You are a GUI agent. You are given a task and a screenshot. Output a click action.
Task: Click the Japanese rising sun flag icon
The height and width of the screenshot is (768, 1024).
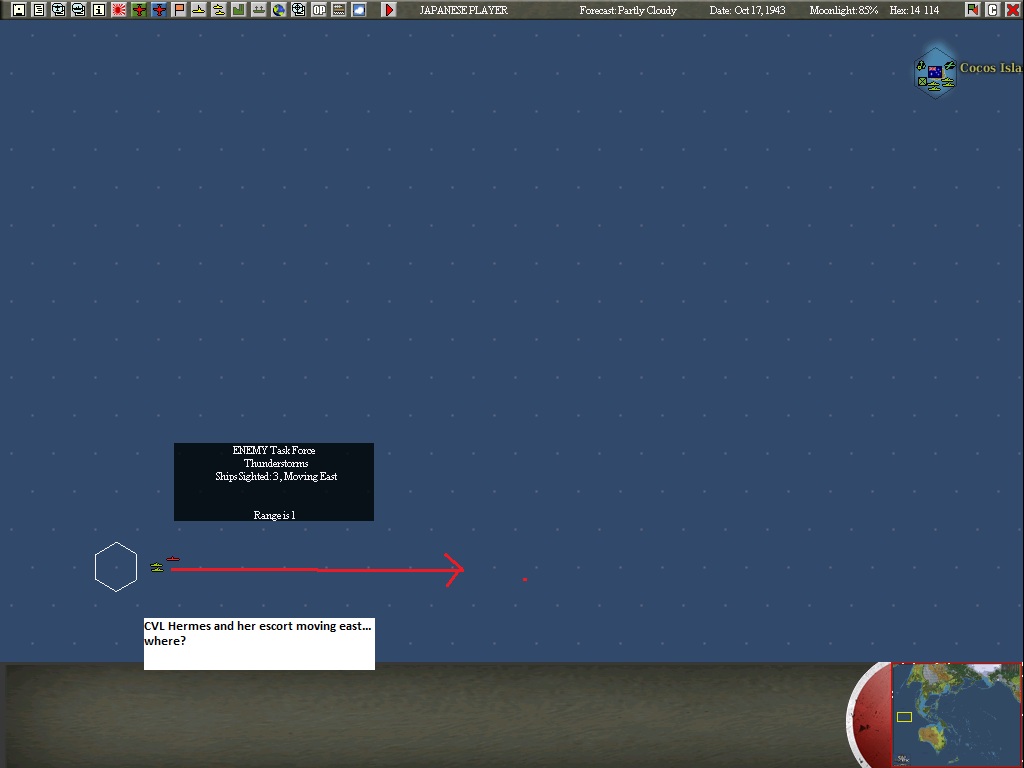tap(119, 10)
